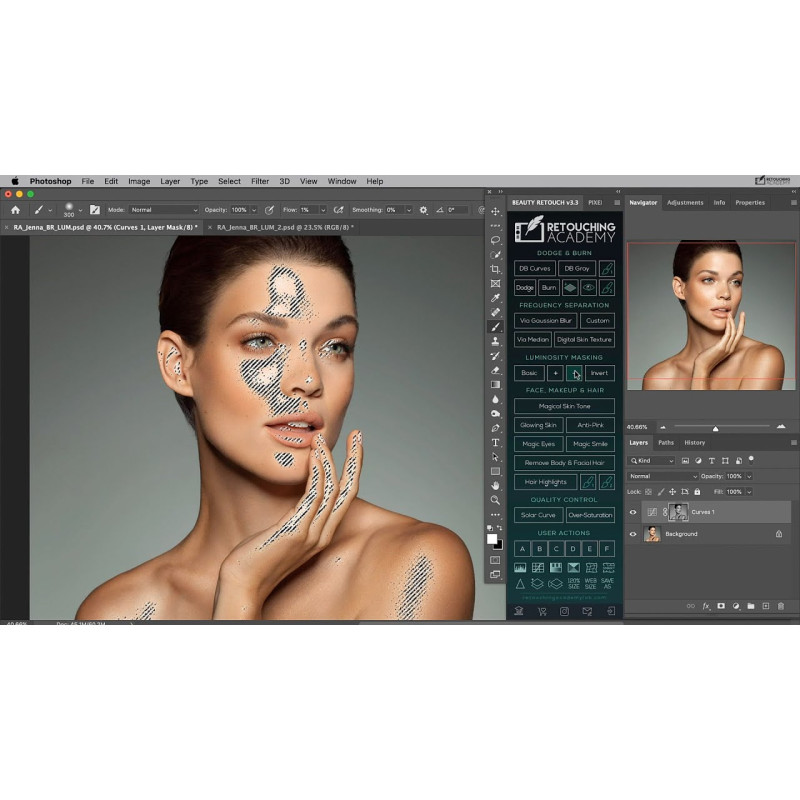Toggle visibility of the Background layer
The height and width of the screenshot is (800, 800).
pos(632,534)
